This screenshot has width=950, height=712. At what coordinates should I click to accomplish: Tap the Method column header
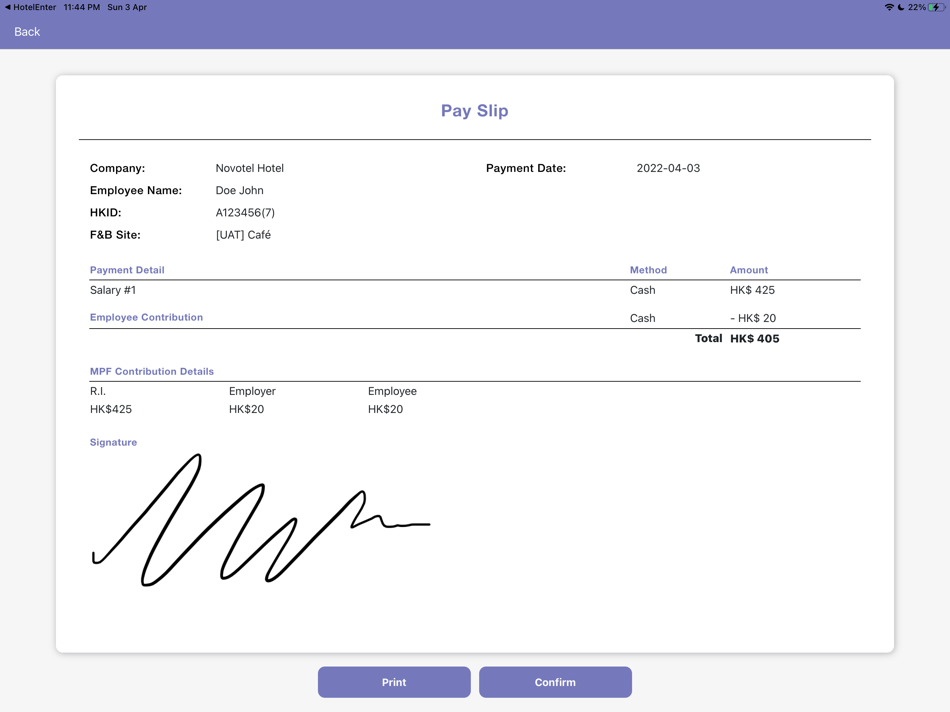click(648, 270)
